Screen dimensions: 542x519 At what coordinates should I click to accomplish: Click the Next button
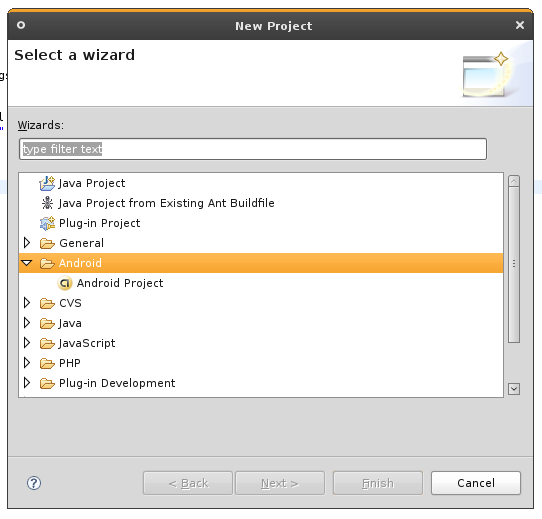[280, 483]
